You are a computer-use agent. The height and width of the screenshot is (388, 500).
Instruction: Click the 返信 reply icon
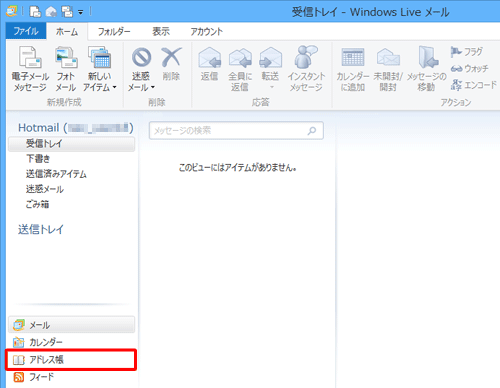[210, 57]
